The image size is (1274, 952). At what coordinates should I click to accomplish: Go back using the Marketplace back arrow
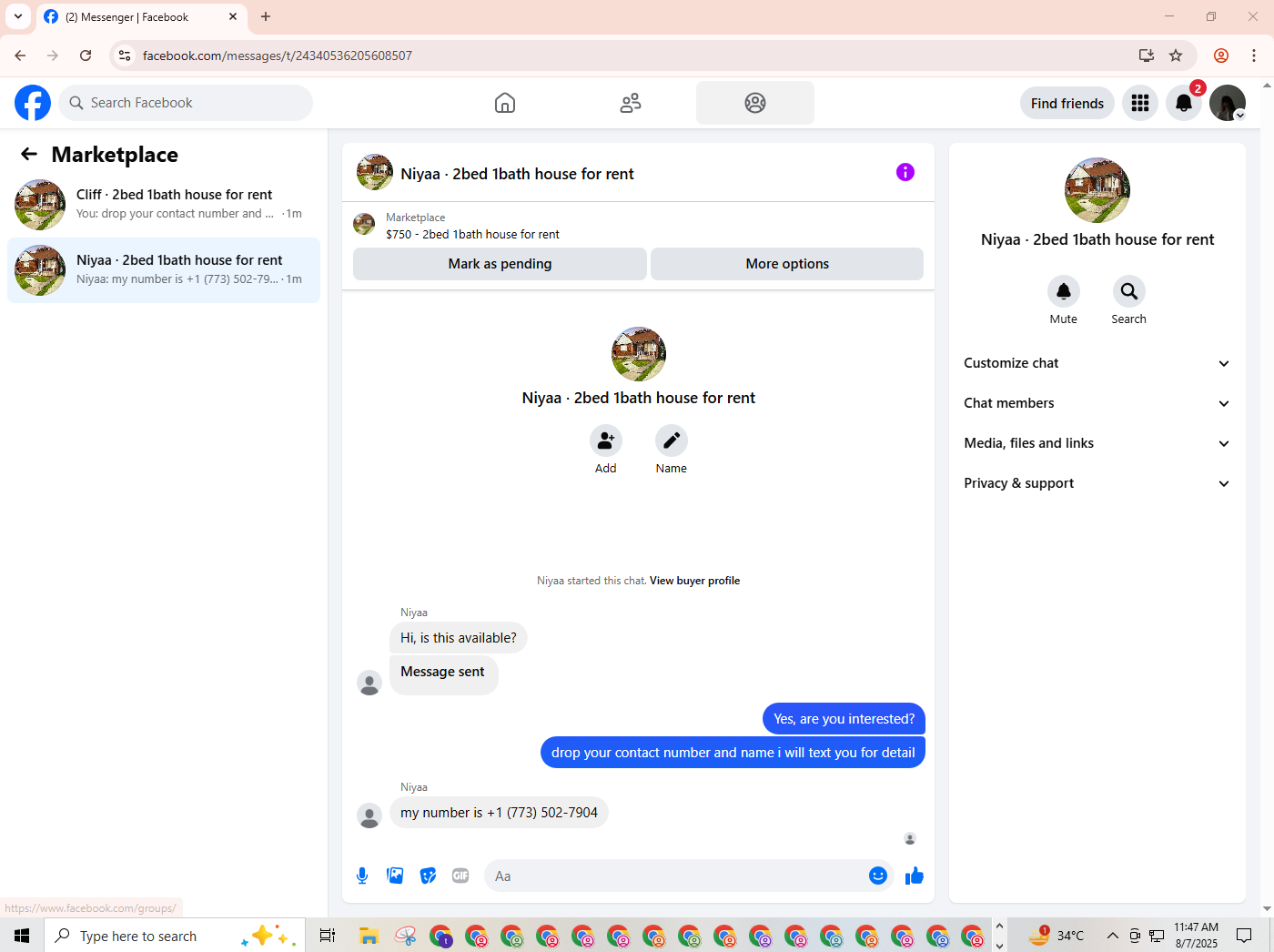pos(29,155)
